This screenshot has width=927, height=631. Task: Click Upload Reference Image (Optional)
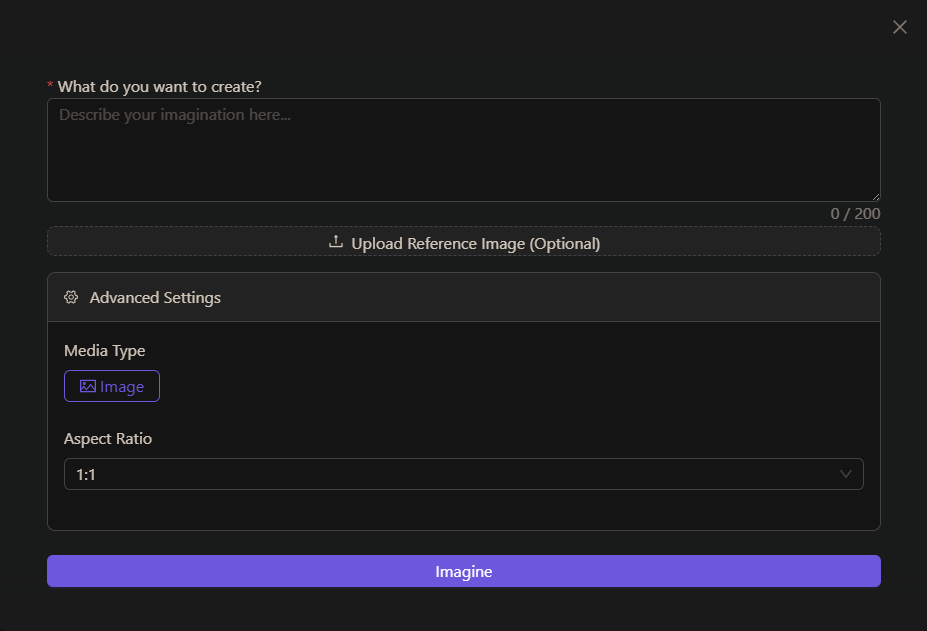[464, 241]
